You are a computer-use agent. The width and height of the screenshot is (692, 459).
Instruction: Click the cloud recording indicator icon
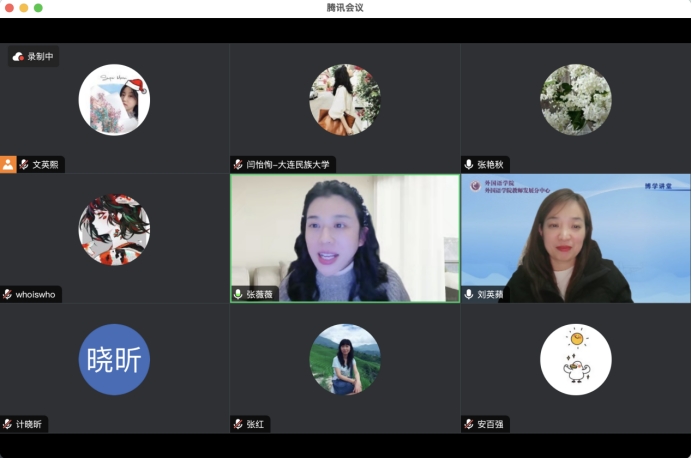coord(18,57)
